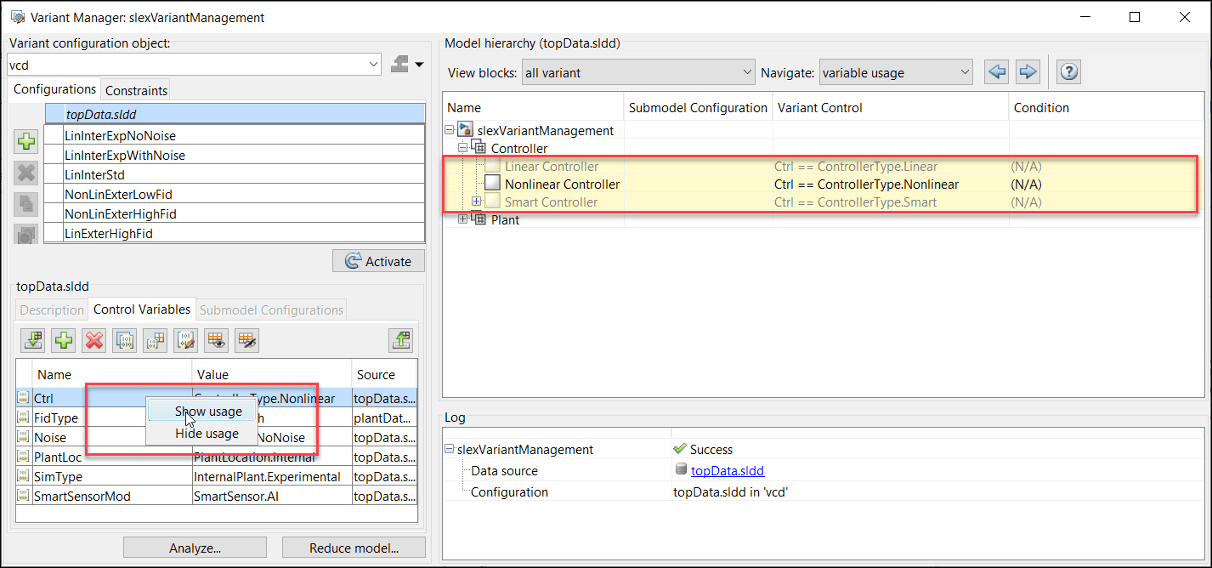
Task: Choose Hide usage from context menu
Action: coord(207,434)
